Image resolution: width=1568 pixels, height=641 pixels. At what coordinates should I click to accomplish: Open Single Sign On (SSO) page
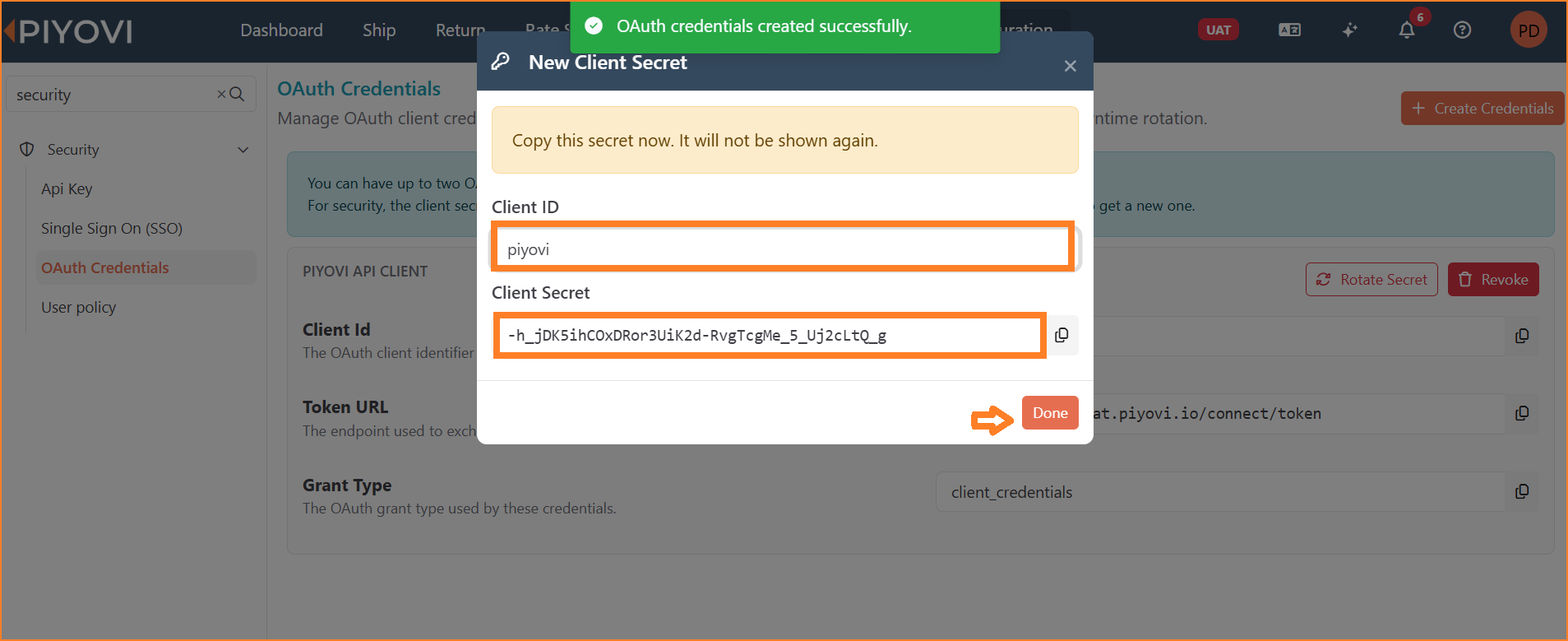click(112, 229)
